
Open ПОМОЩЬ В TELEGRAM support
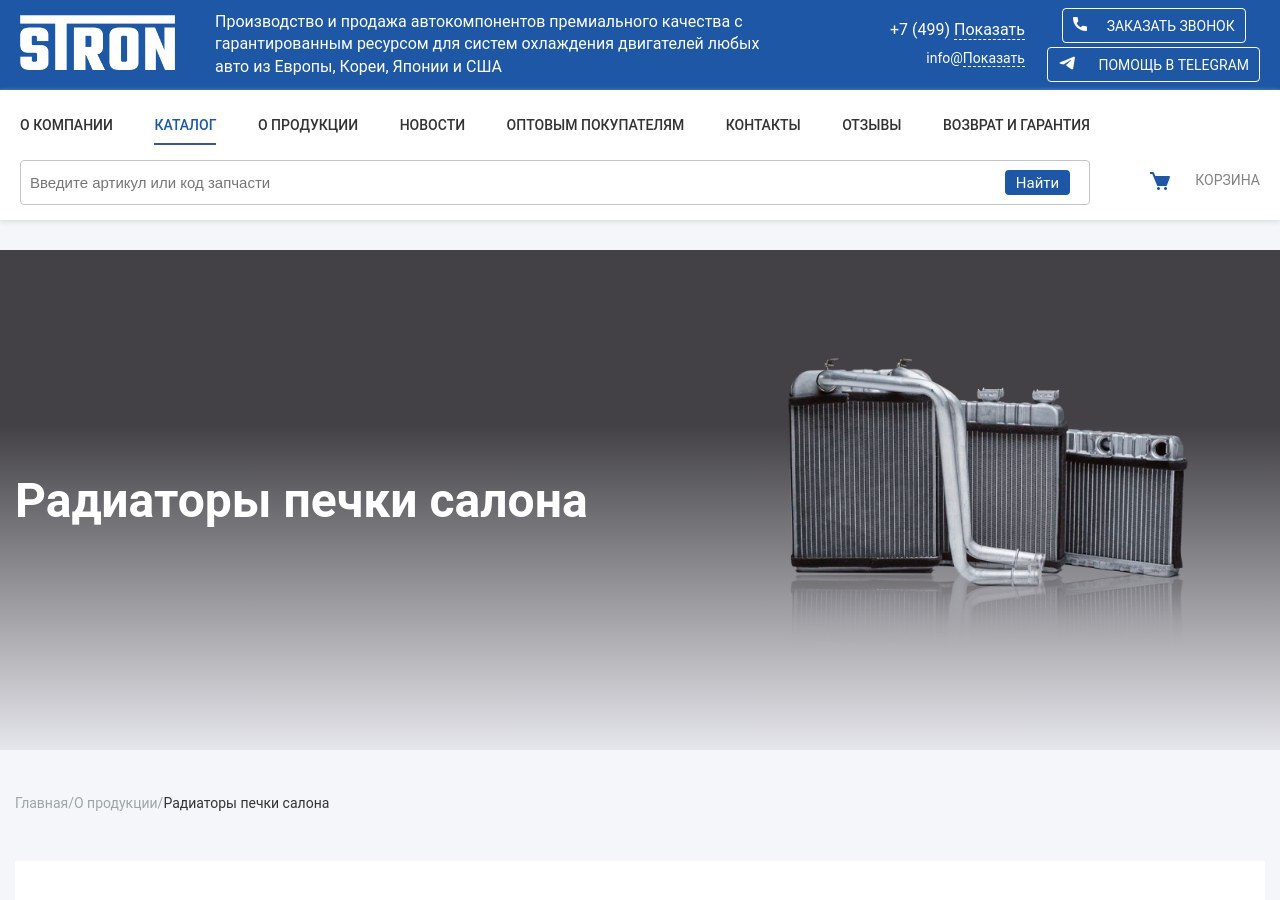coord(1153,64)
